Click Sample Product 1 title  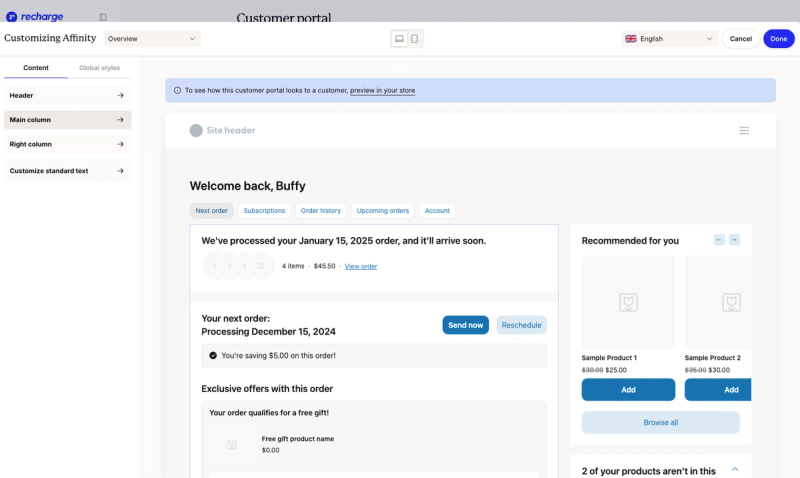point(609,358)
